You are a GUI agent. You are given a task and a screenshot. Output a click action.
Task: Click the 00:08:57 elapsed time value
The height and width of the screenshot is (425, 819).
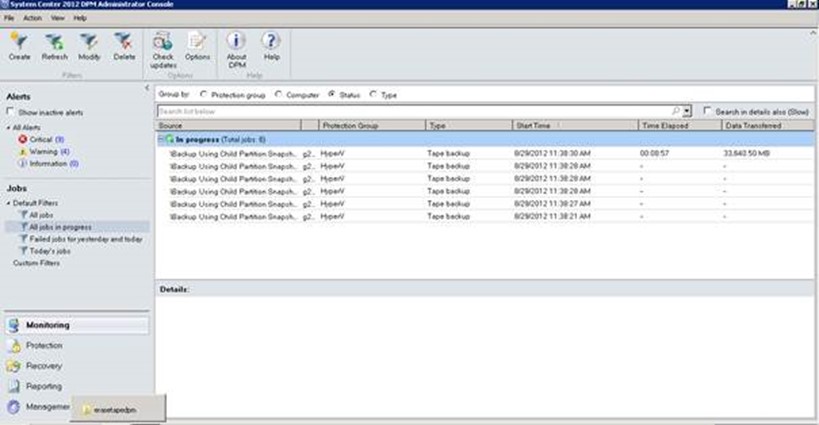pyautogui.click(x=654, y=154)
